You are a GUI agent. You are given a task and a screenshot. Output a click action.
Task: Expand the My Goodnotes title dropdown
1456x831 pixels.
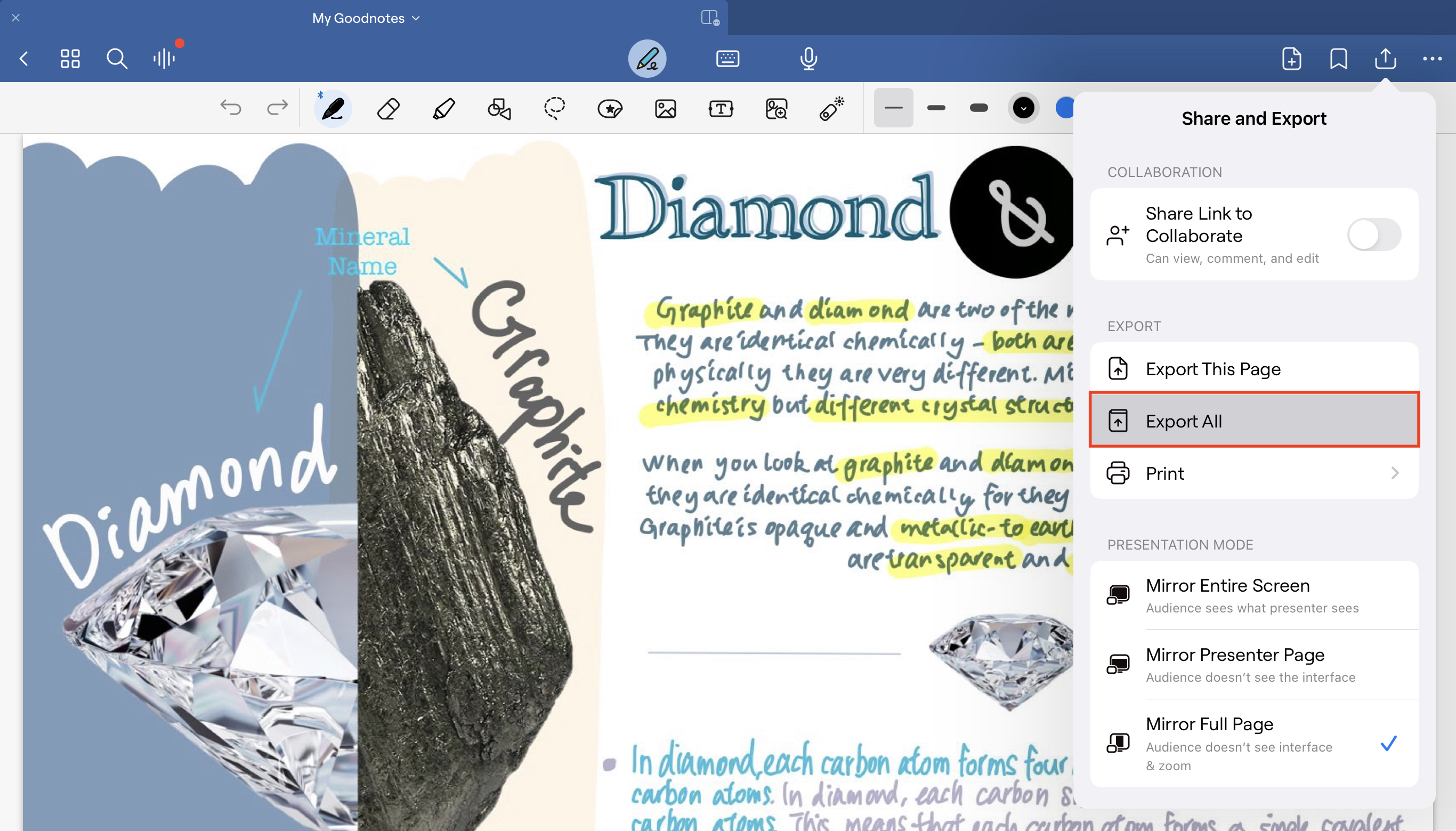click(366, 18)
